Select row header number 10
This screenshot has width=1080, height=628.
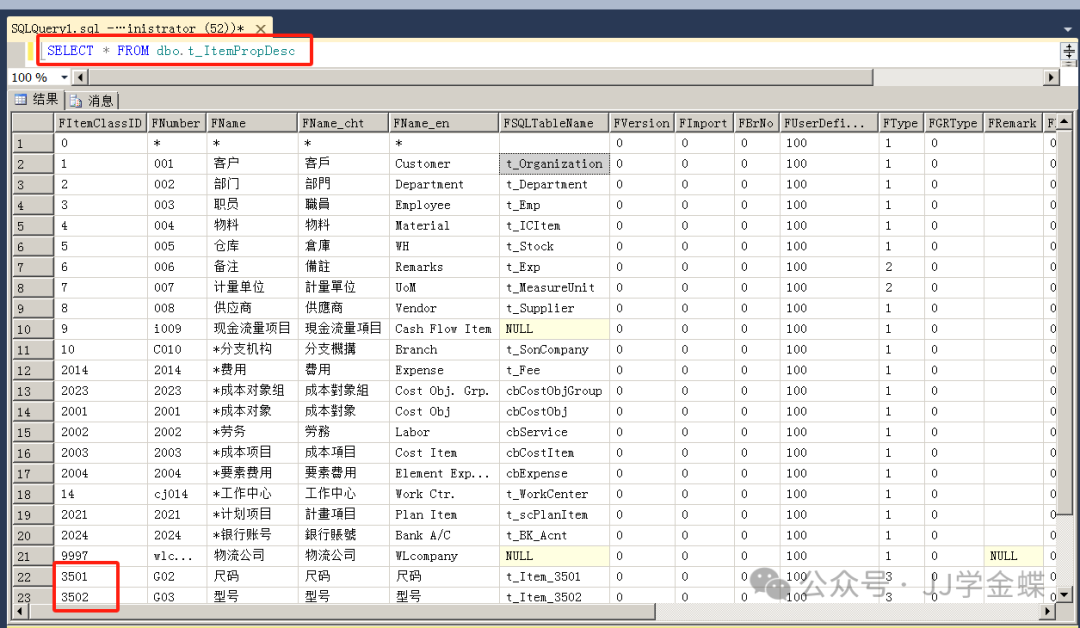(x=32, y=329)
